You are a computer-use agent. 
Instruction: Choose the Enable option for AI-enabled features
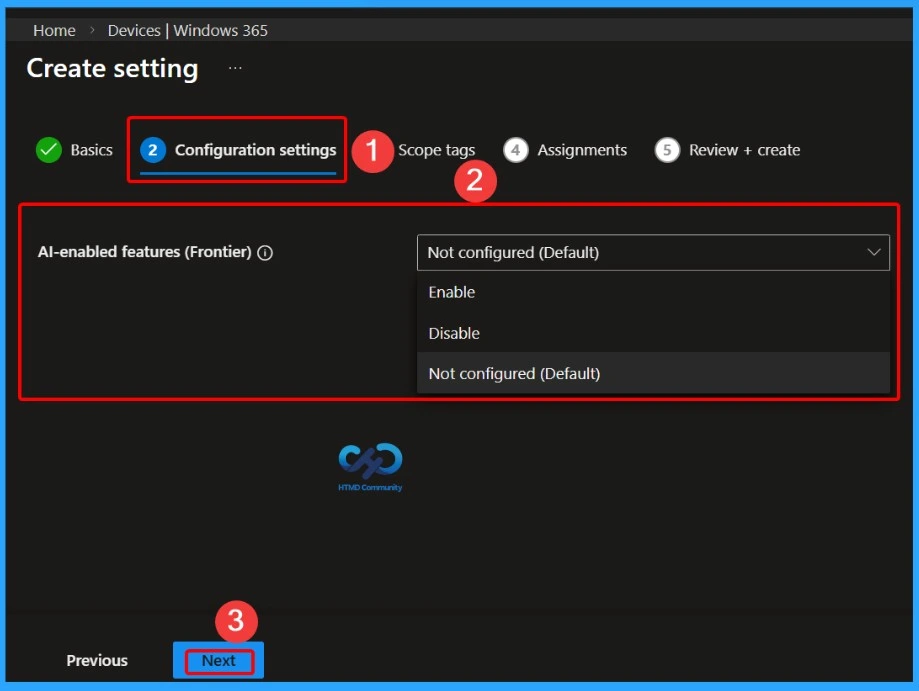[451, 292]
